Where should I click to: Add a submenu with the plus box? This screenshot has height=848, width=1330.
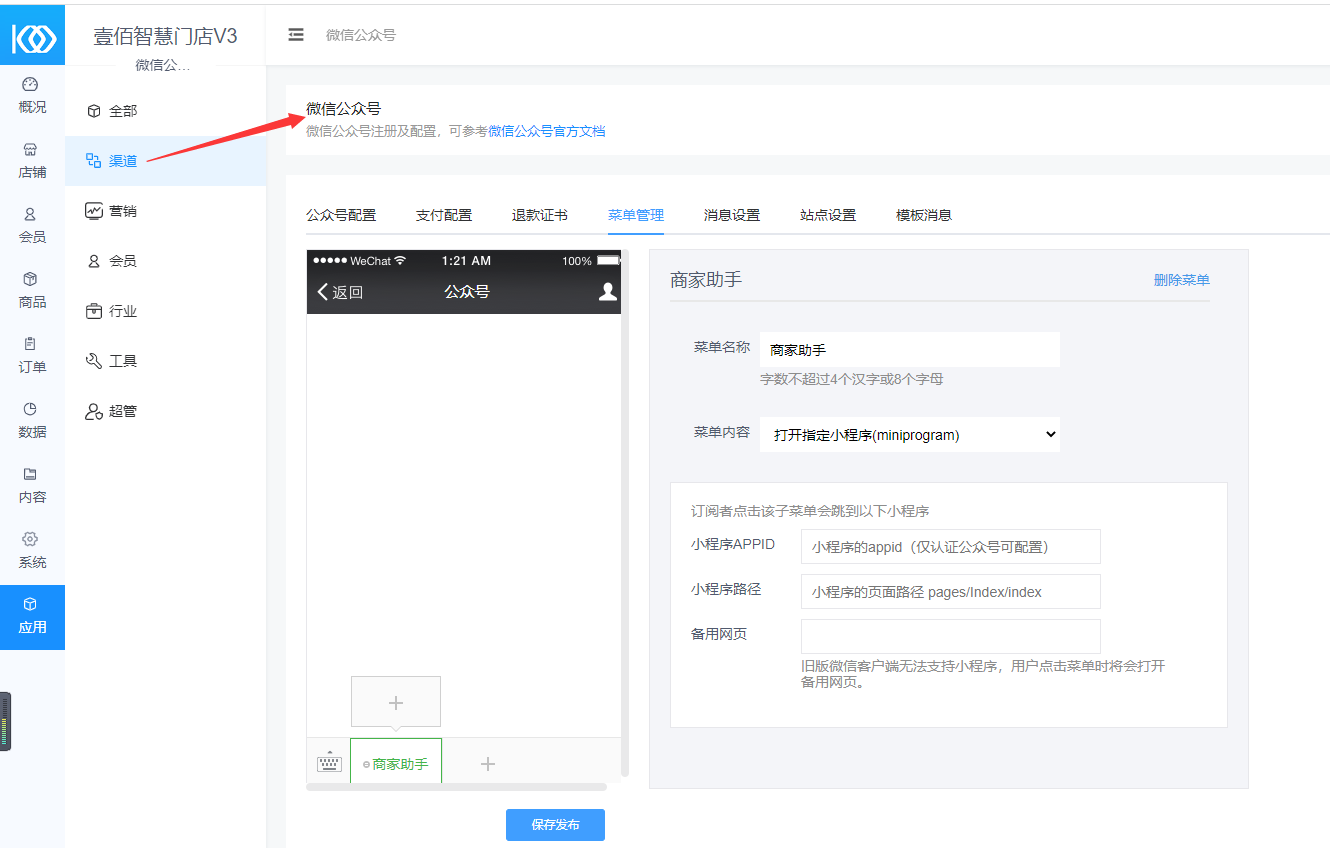pos(396,702)
